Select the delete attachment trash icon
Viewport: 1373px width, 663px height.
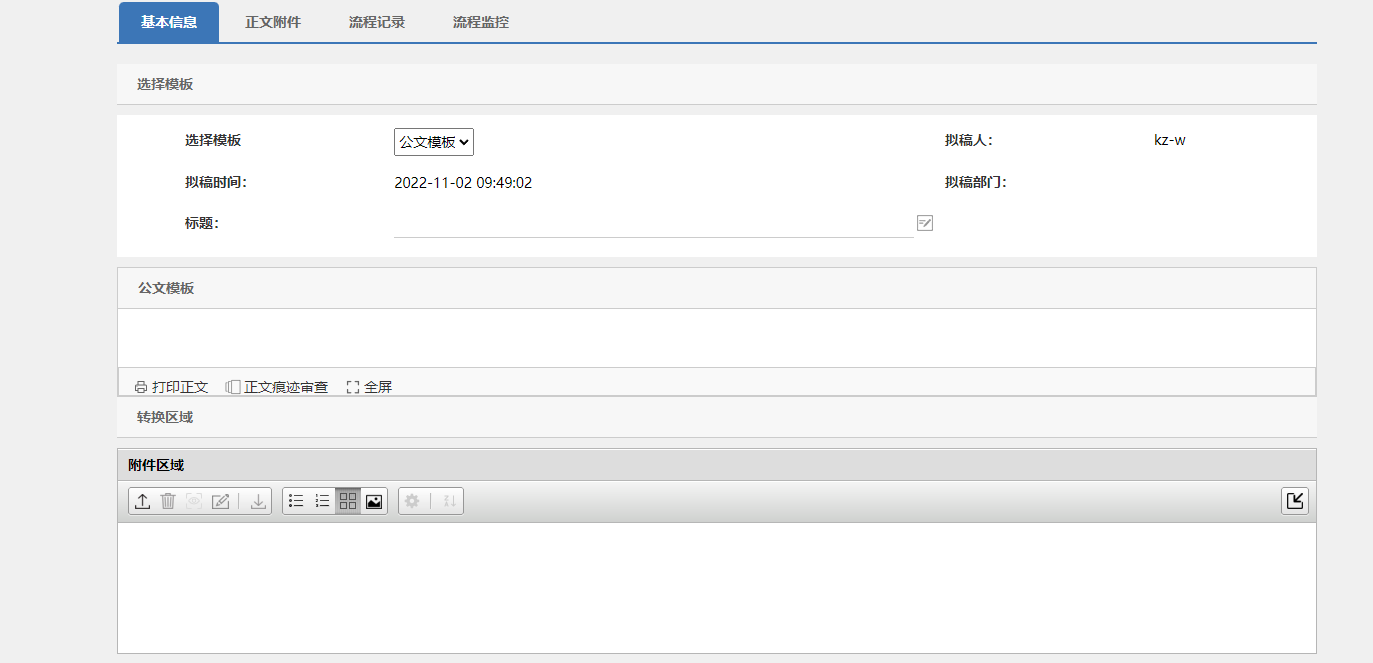point(167,501)
